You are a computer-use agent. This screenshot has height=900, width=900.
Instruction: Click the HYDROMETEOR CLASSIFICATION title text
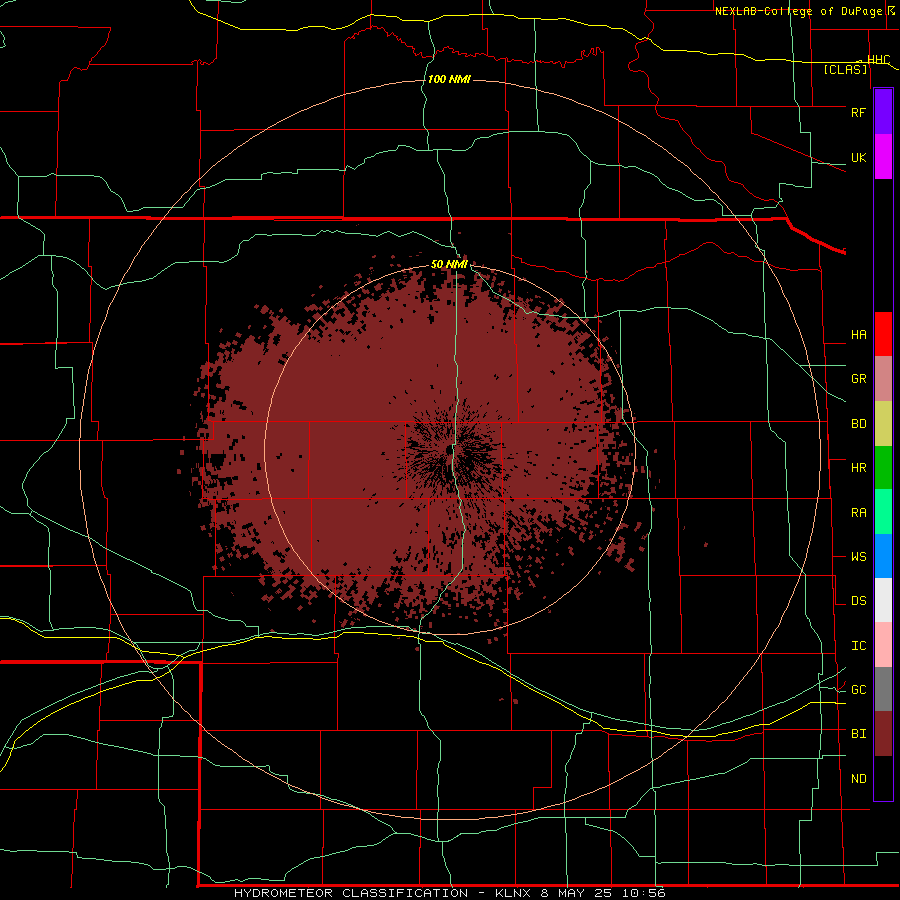click(351, 893)
